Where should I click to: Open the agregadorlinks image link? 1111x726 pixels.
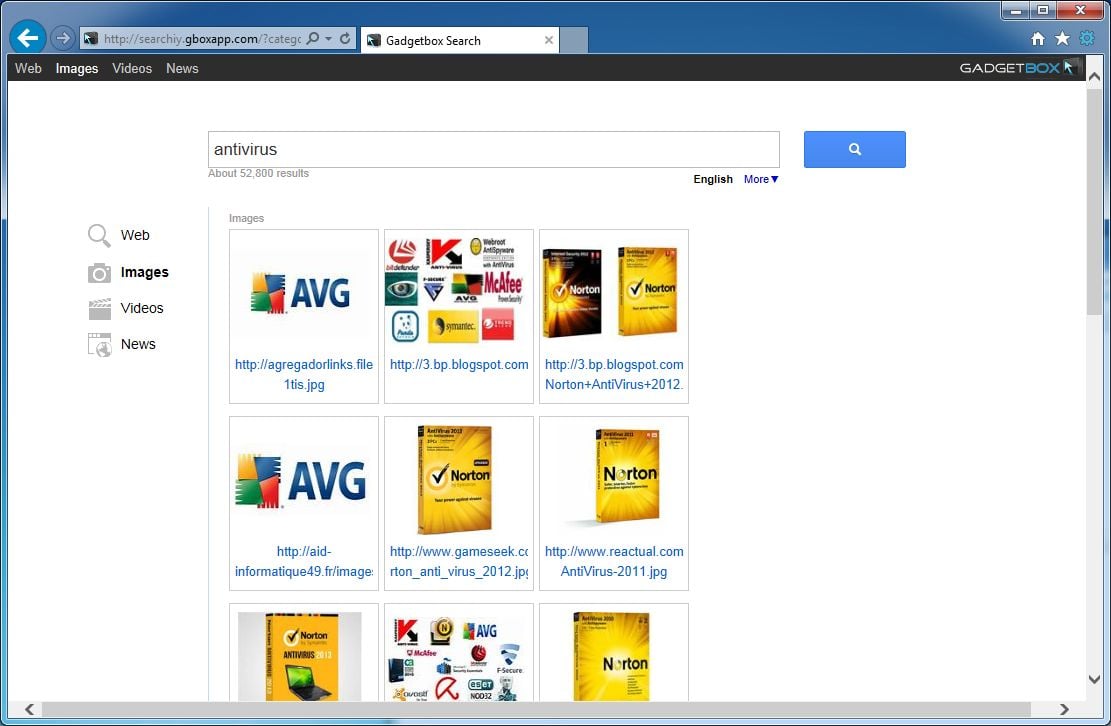click(x=304, y=374)
